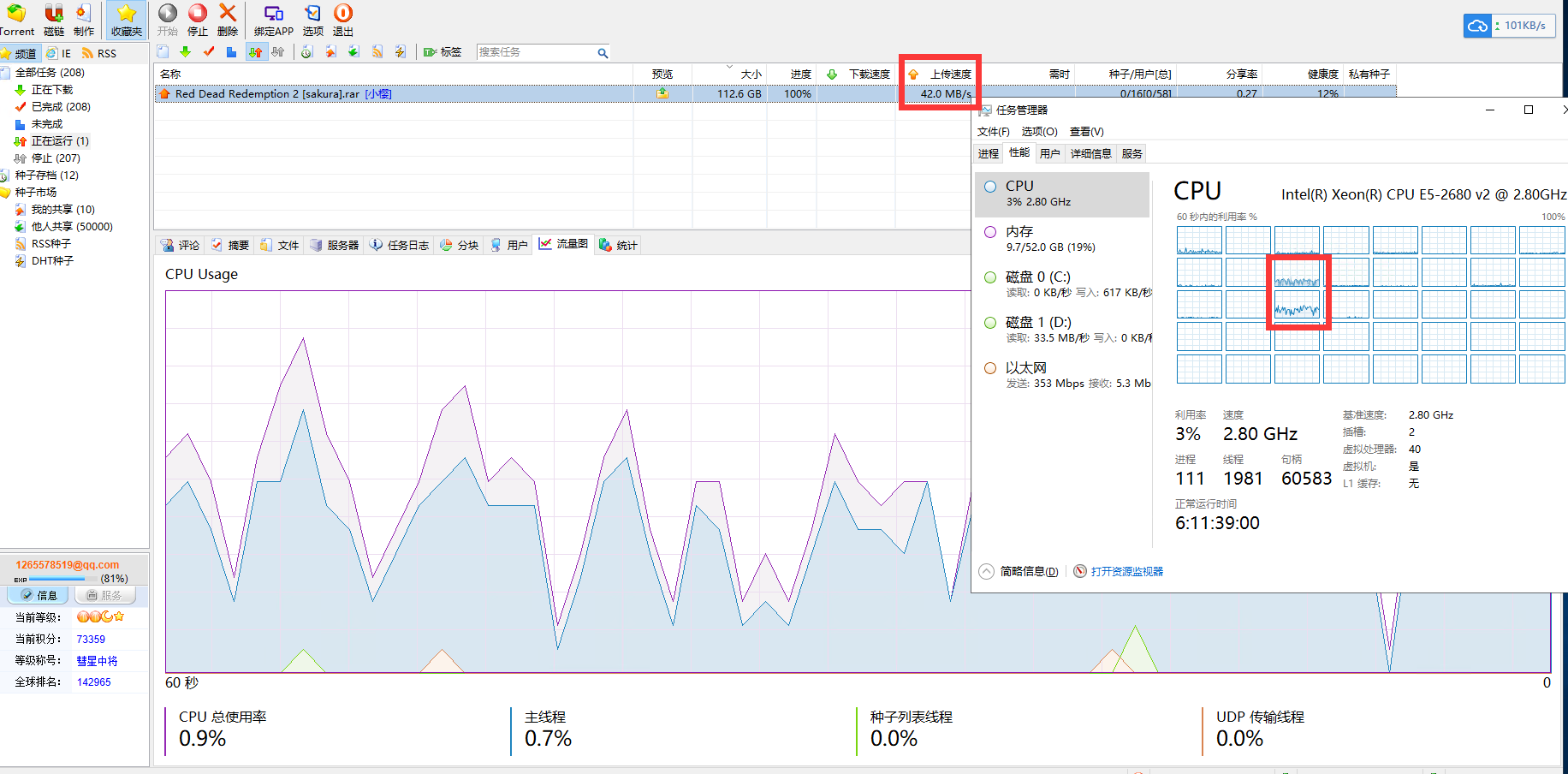Open Task Manager 选项(O) menu
Screen dimensions: 1568x774
pos(1039,132)
